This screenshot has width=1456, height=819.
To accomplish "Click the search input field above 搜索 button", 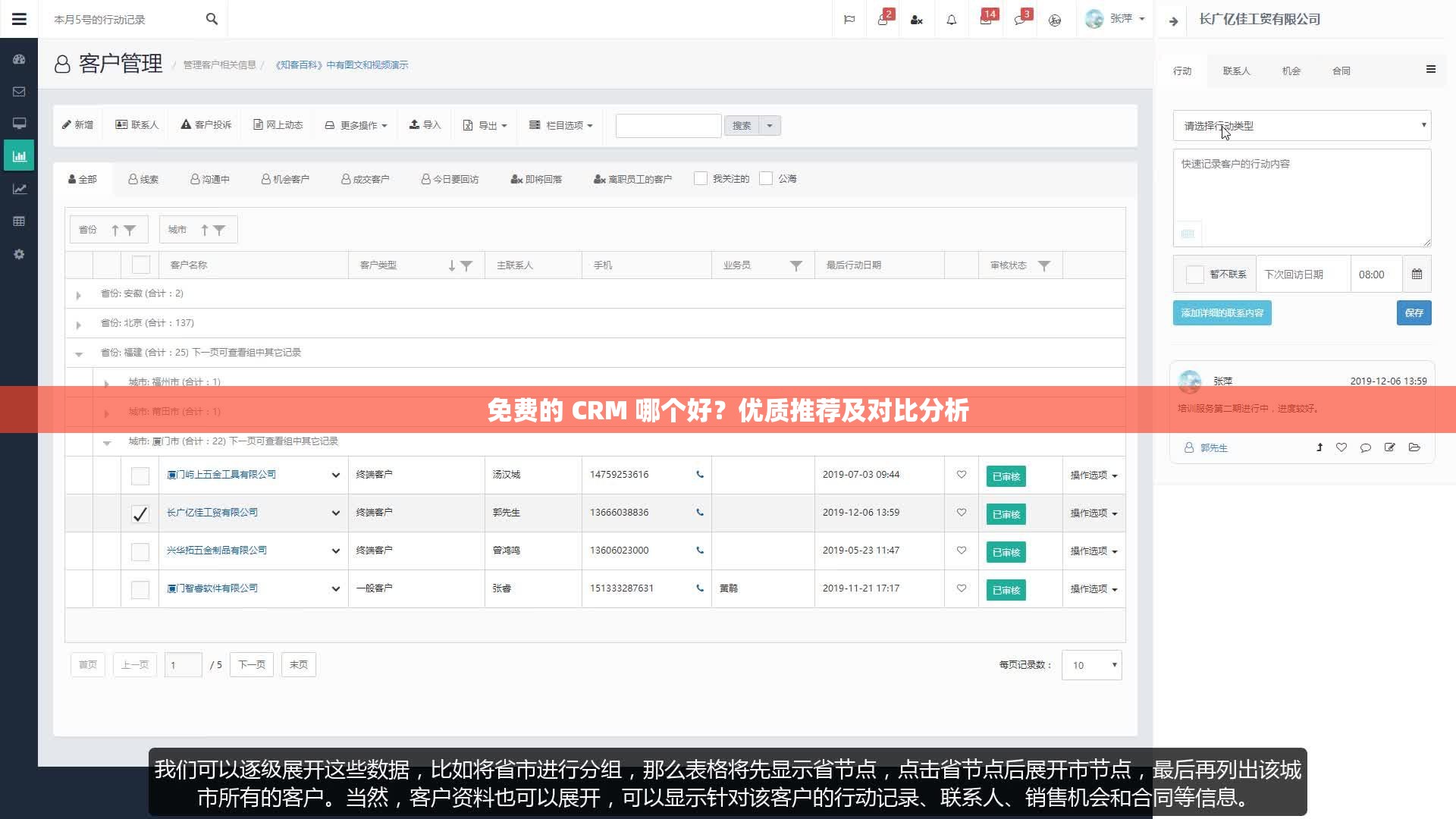I will [x=667, y=125].
